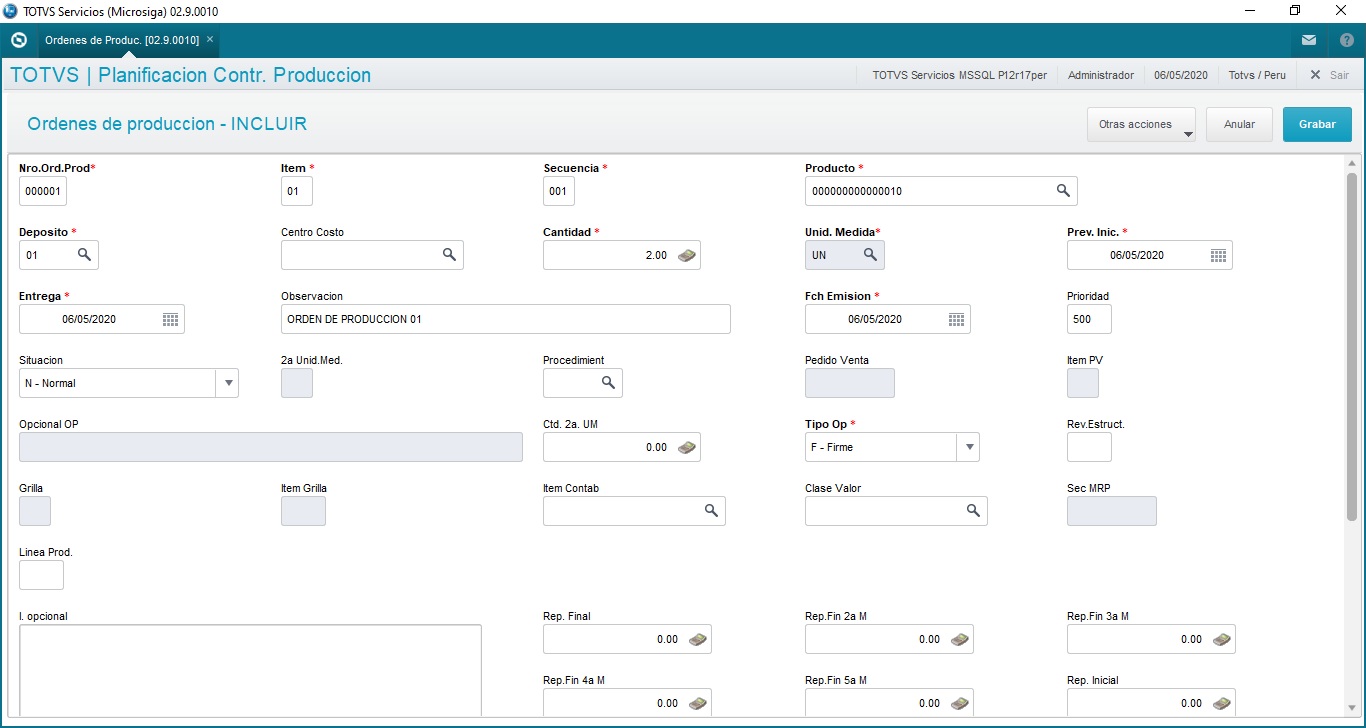Screen dimensions: 1366x728
Task: Open calculator for Rep.Fin 5a M
Action: (960, 703)
